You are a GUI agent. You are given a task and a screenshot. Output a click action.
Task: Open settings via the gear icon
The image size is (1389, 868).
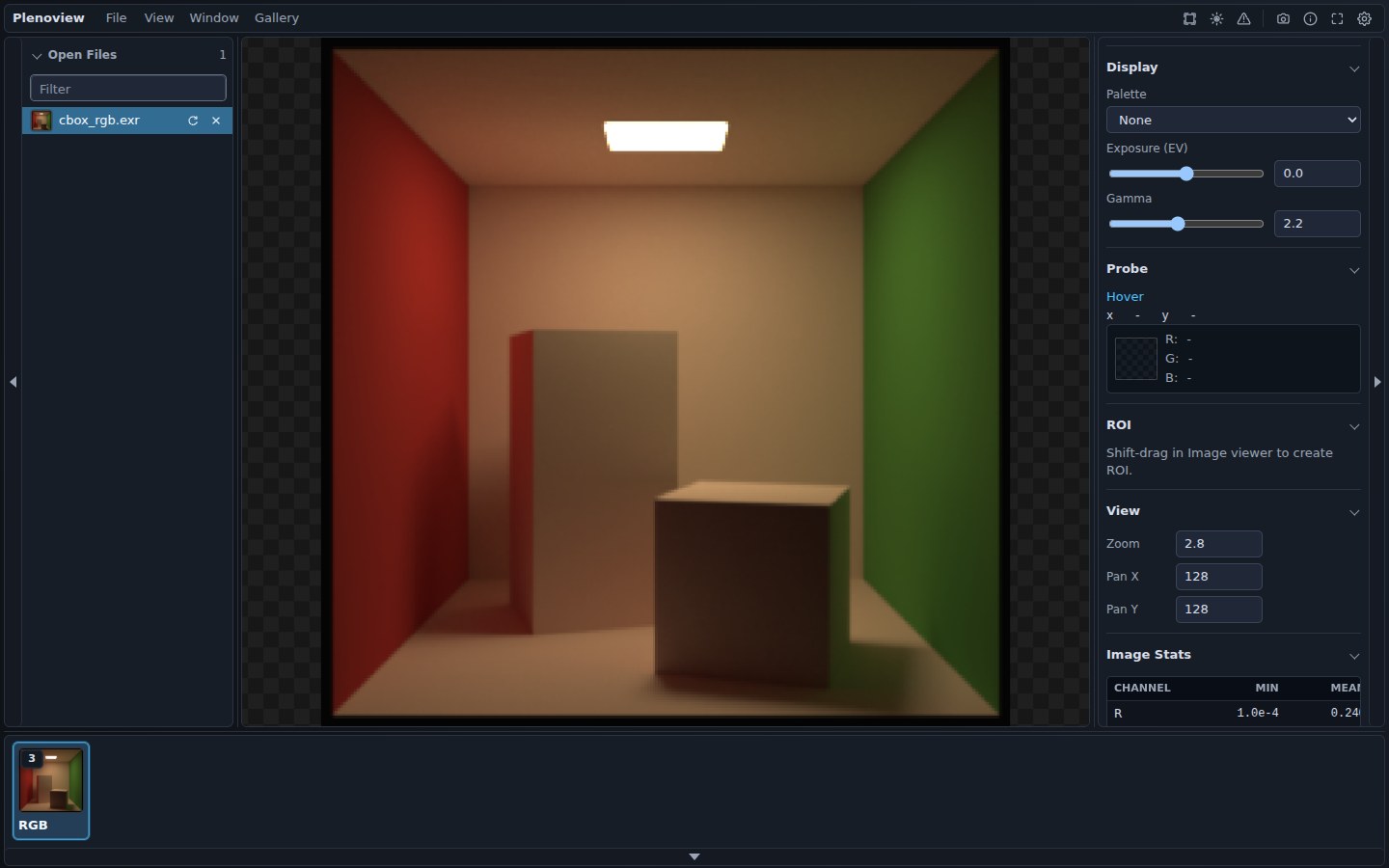coord(1364,18)
